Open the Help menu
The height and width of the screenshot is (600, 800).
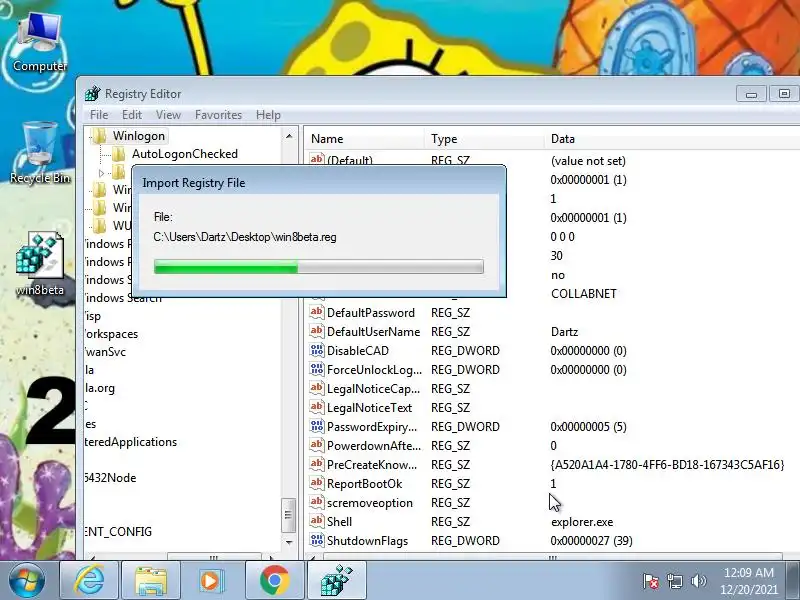coord(268,115)
